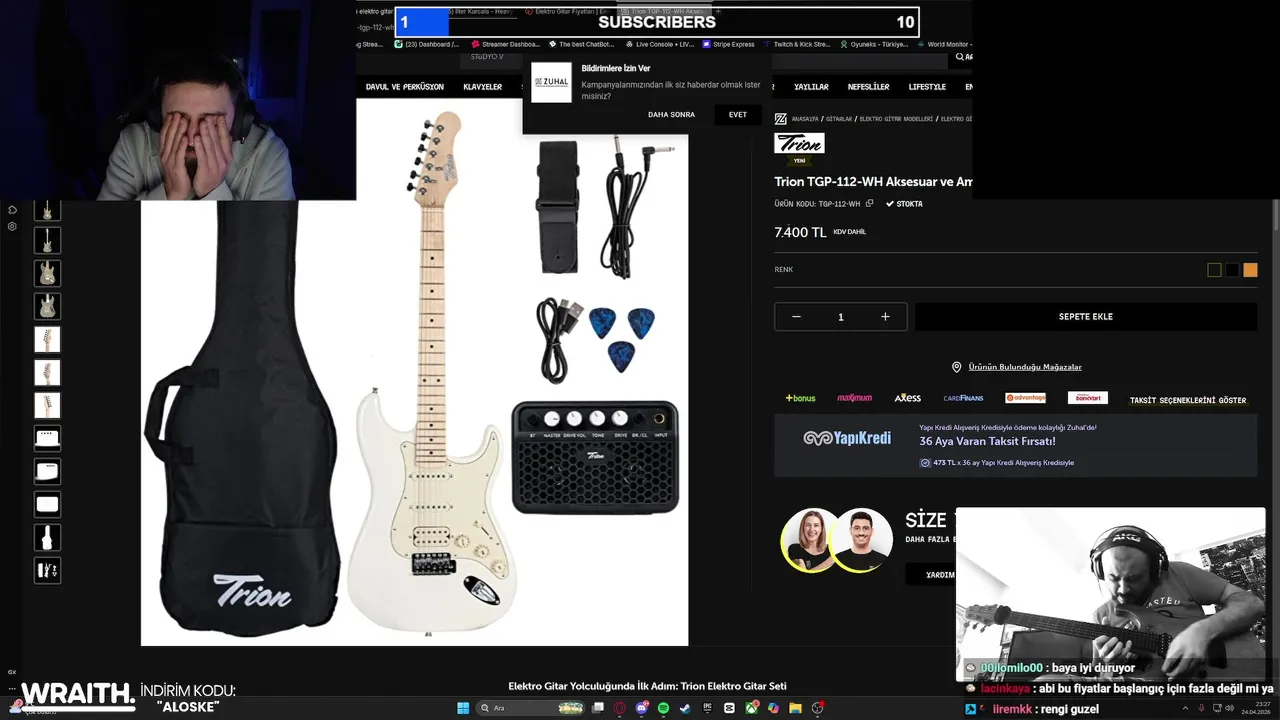Select the dark green color swatch
The image size is (1280, 720).
pyautogui.click(x=1214, y=270)
